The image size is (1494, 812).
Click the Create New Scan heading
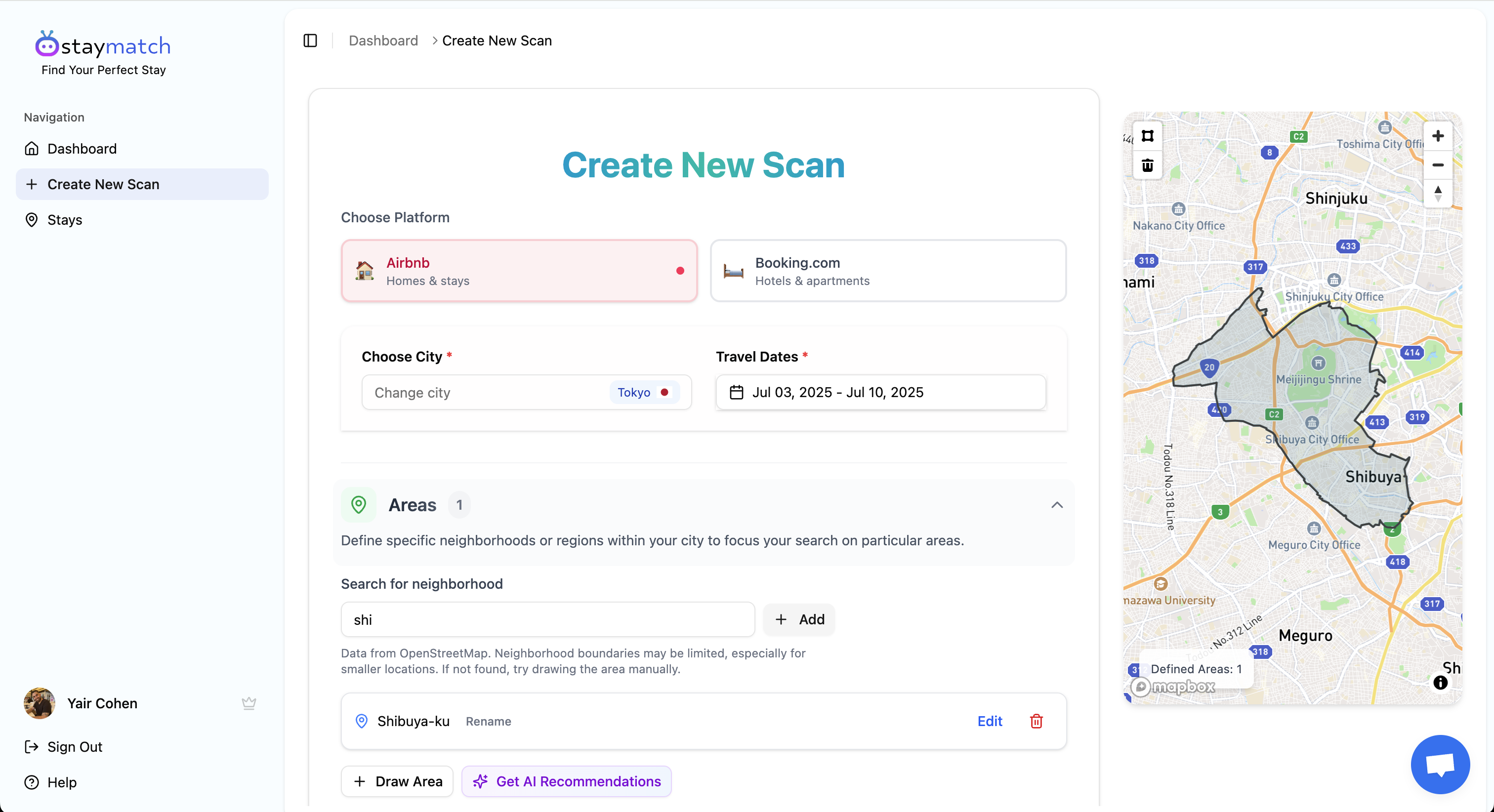click(704, 164)
